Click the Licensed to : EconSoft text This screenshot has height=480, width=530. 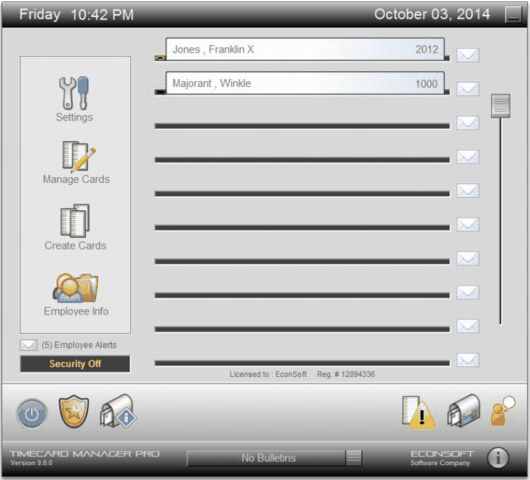click(268, 374)
